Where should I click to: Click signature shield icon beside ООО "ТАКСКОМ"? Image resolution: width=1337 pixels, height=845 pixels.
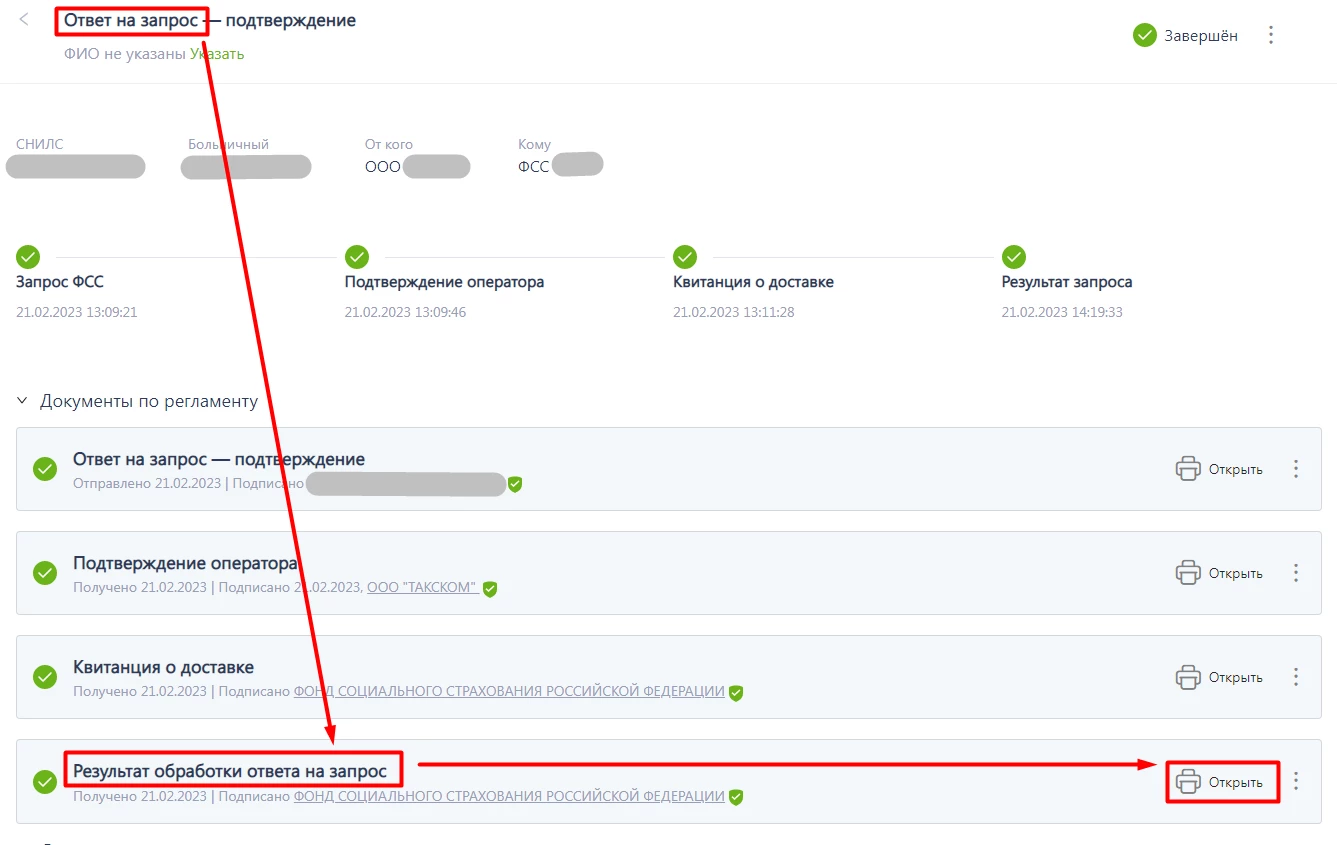coord(490,589)
